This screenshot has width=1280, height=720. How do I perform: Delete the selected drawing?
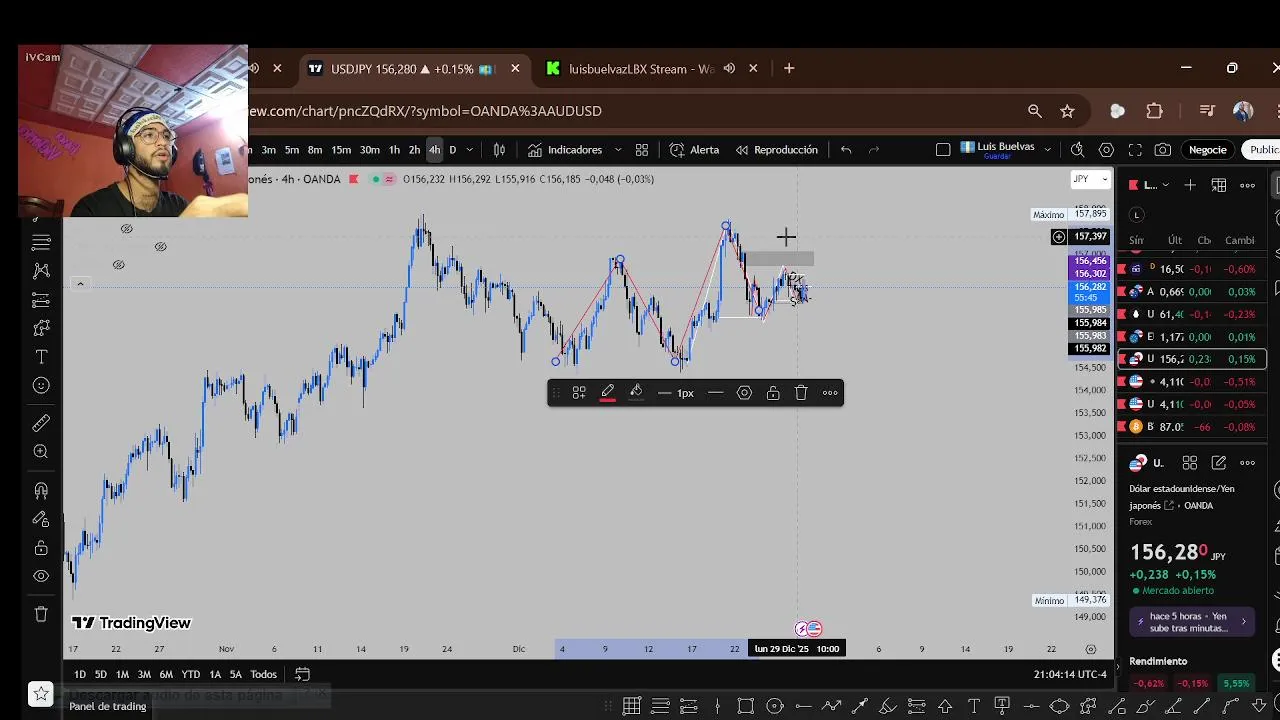point(801,393)
